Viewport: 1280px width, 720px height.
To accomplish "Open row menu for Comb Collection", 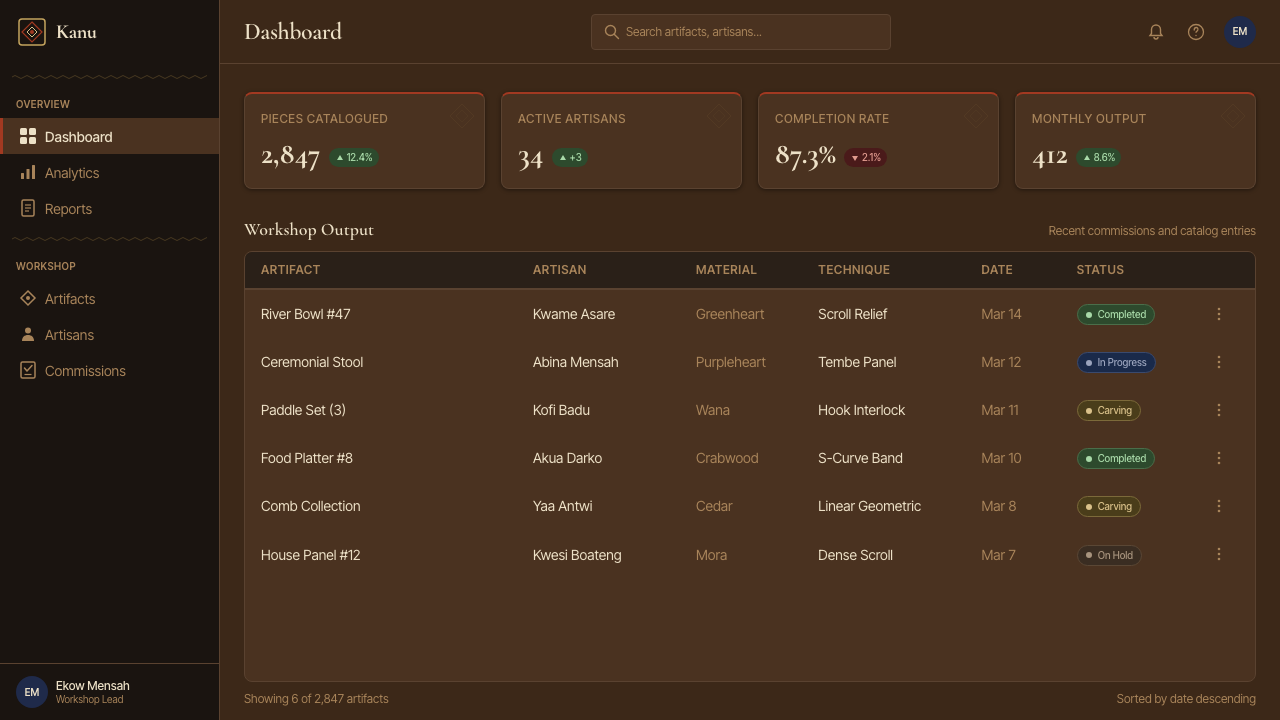I will point(1219,506).
